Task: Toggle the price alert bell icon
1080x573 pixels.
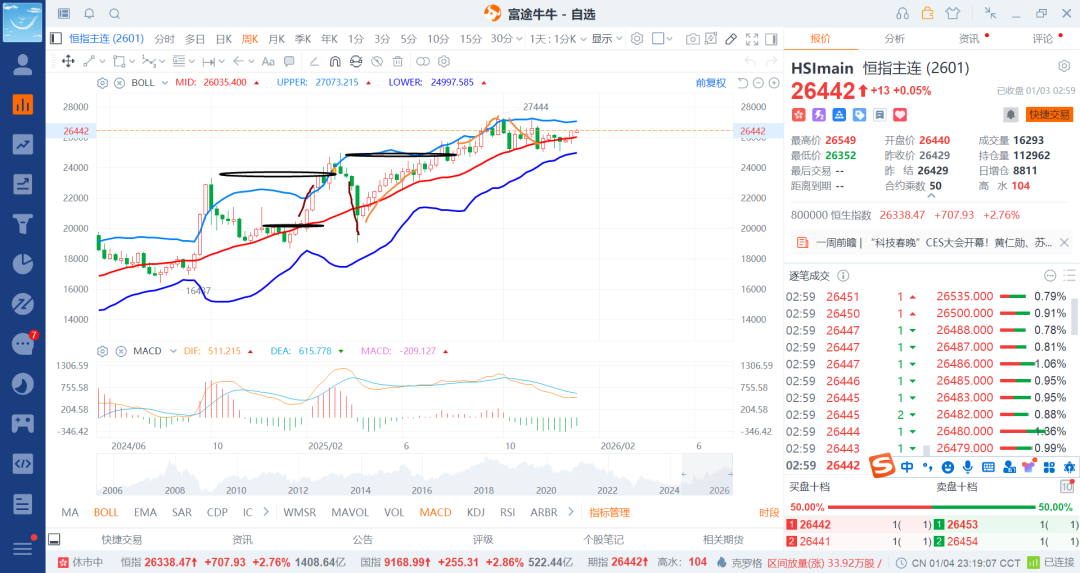Action: click(x=1010, y=115)
